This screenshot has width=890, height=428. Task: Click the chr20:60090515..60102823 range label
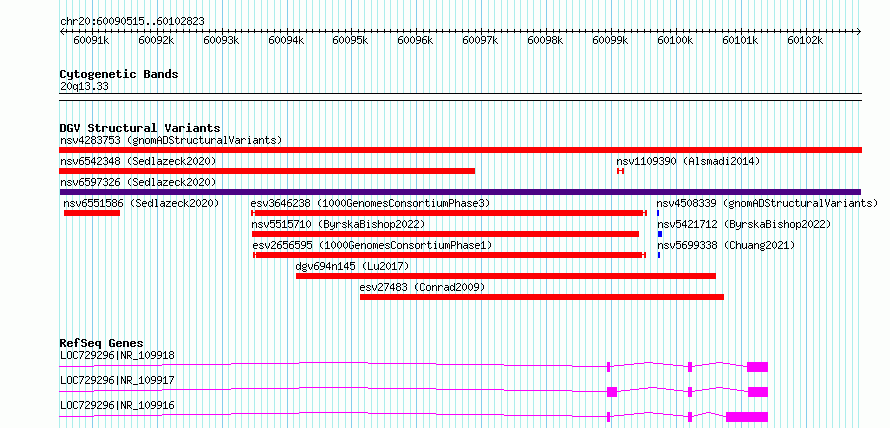click(132, 21)
